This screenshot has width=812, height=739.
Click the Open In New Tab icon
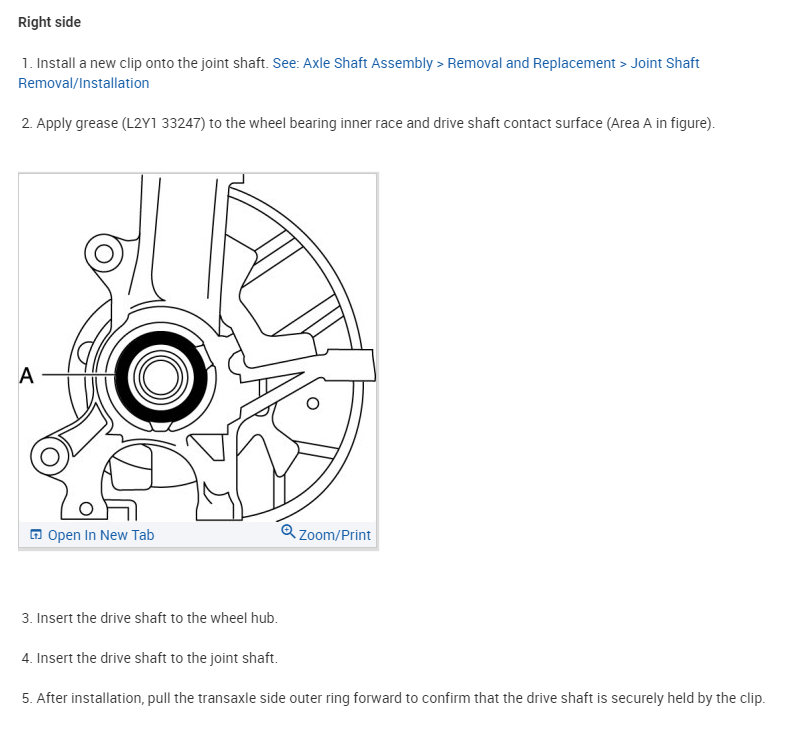(36, 535)
